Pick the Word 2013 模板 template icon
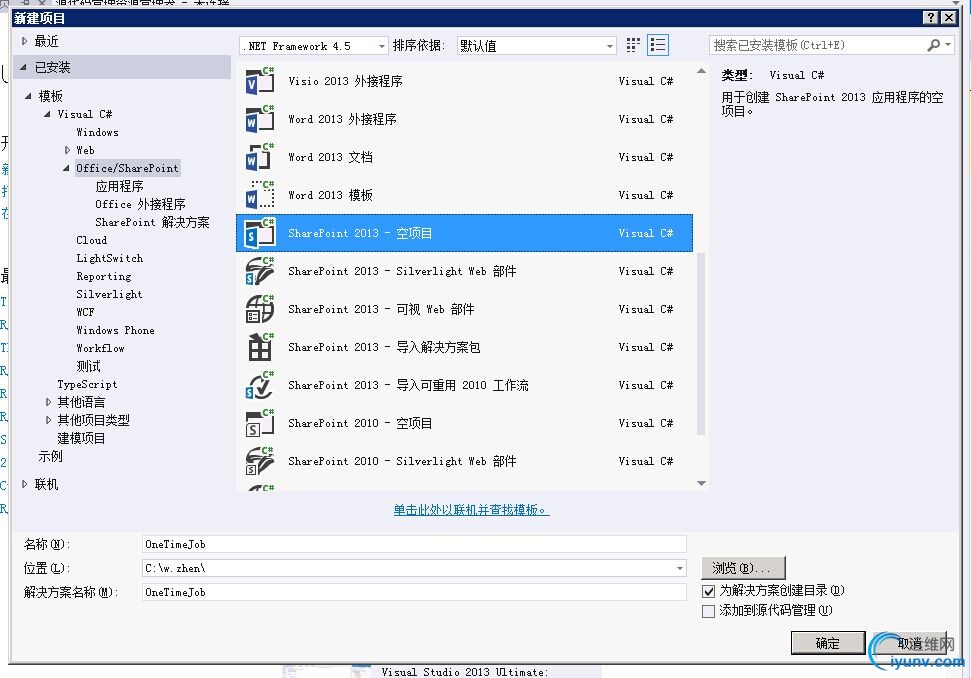Screen dimensions: 971x678 pos(259,194)
